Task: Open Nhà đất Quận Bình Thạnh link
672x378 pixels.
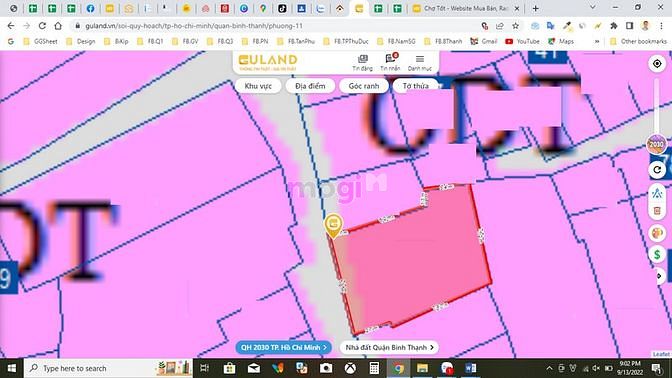Action: tap(389, 347)
